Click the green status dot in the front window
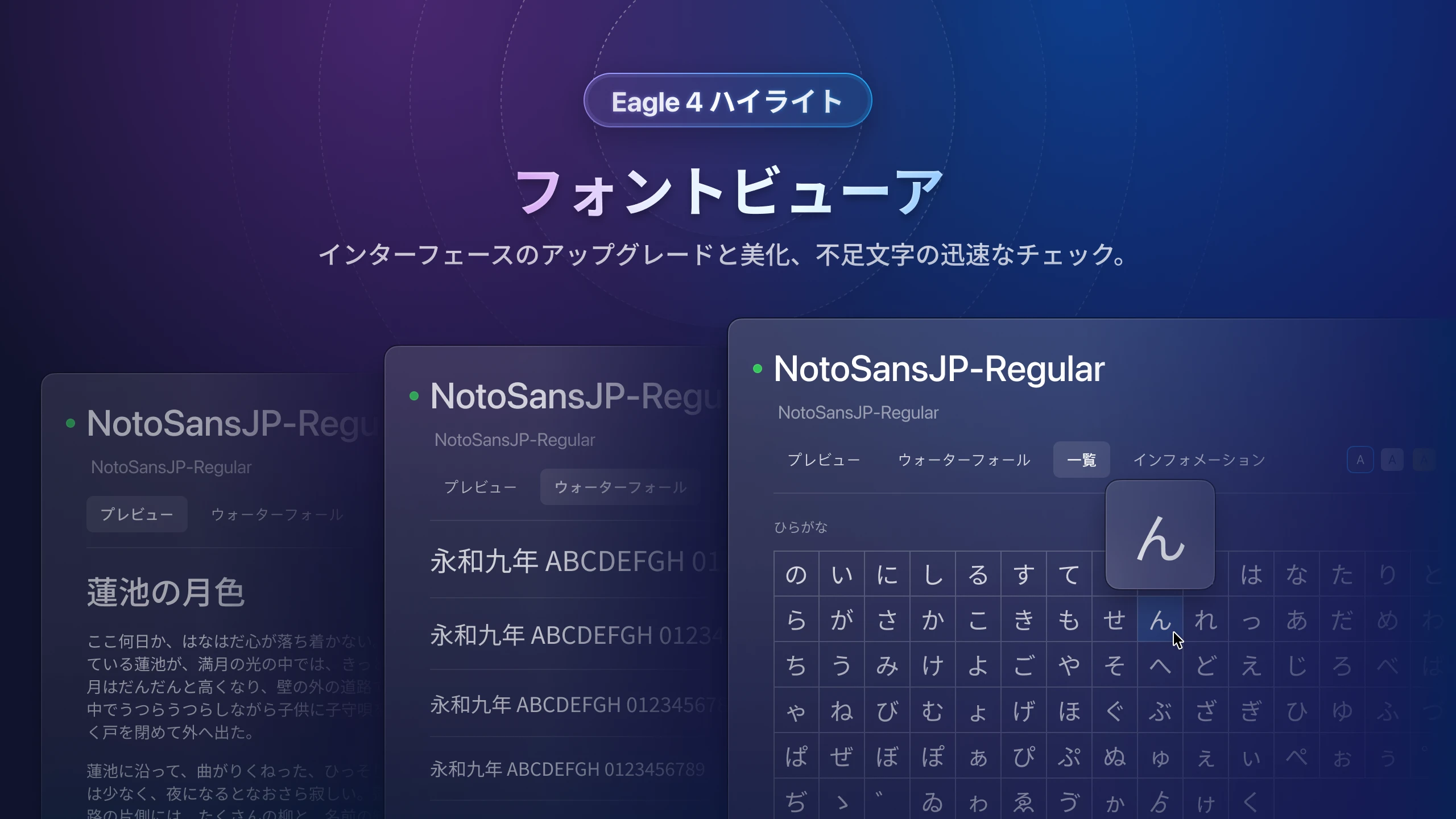1456x819 pixels. coord(757,369)
